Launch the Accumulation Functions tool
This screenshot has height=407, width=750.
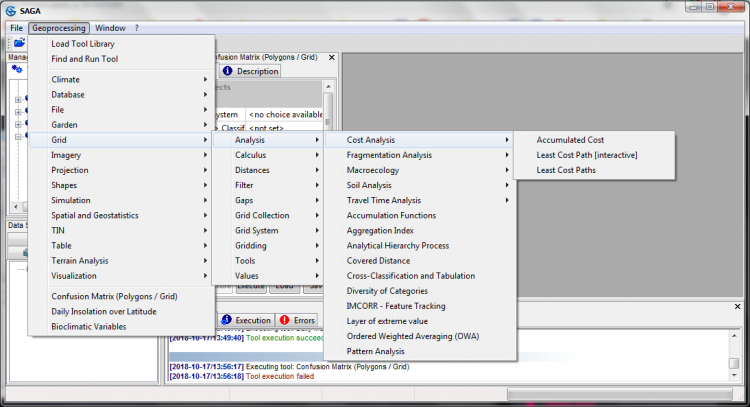coord(420,215)
